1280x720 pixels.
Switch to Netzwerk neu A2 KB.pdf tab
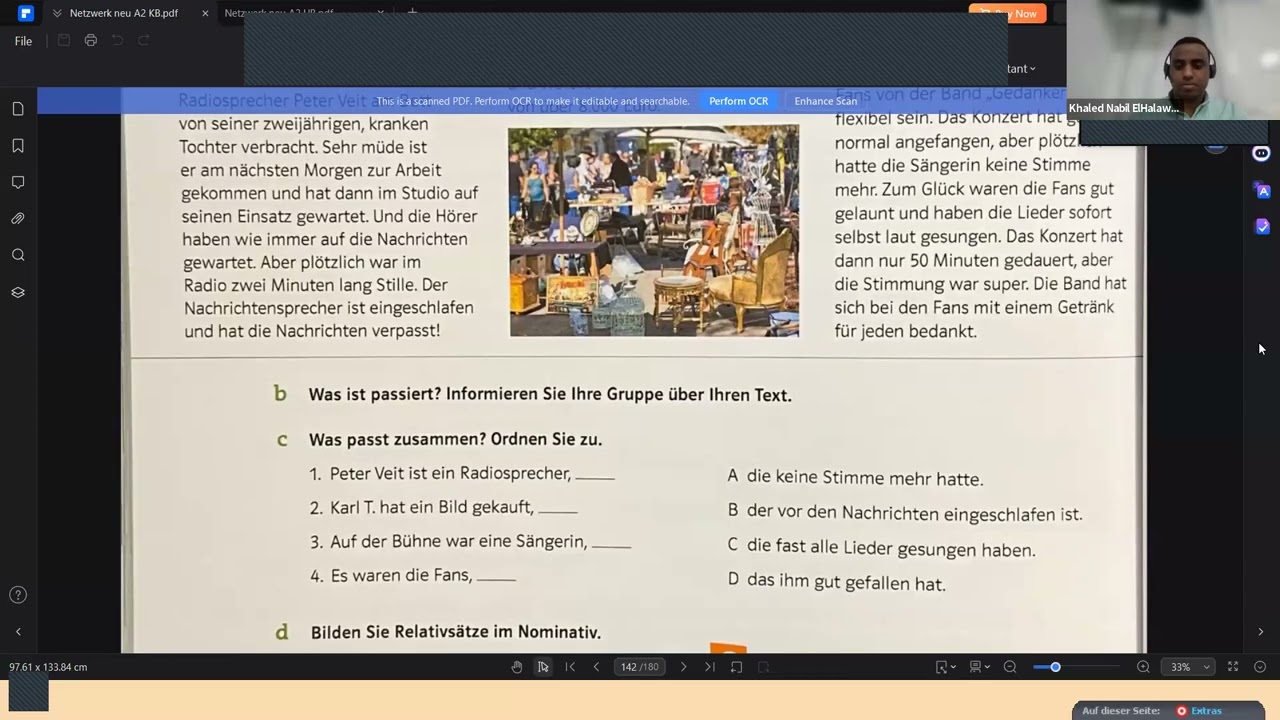click(x=123, y=13)
